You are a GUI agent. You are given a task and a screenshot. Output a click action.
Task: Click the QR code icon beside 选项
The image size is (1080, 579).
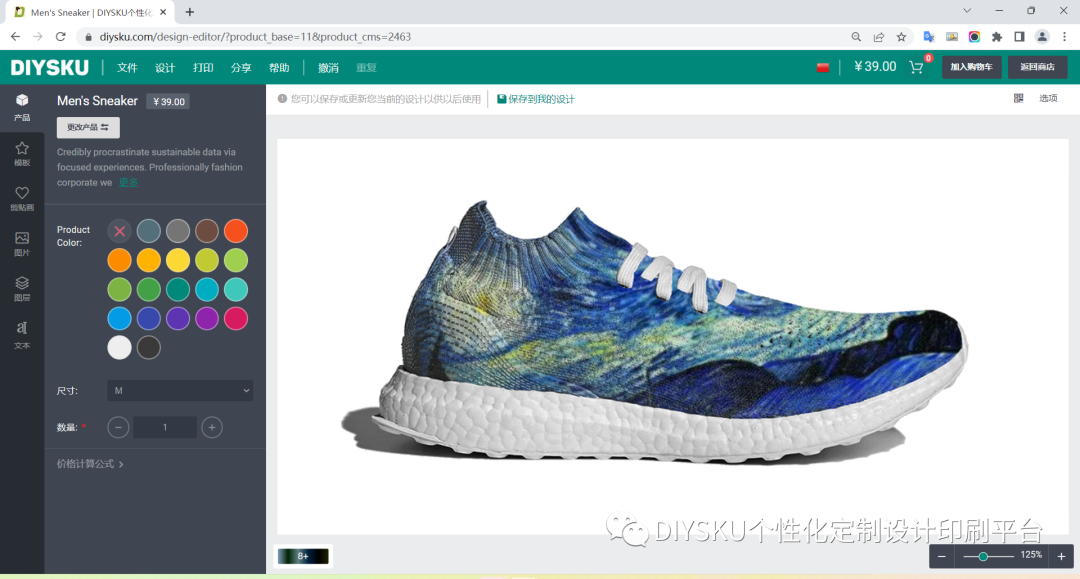1019,98
